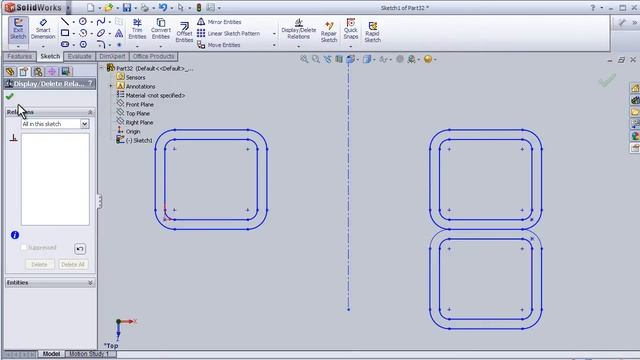This screenshot has height=360, width=640.
Task: Switch to the Evaluate ribbon tab
Action: tap(80, 56)
